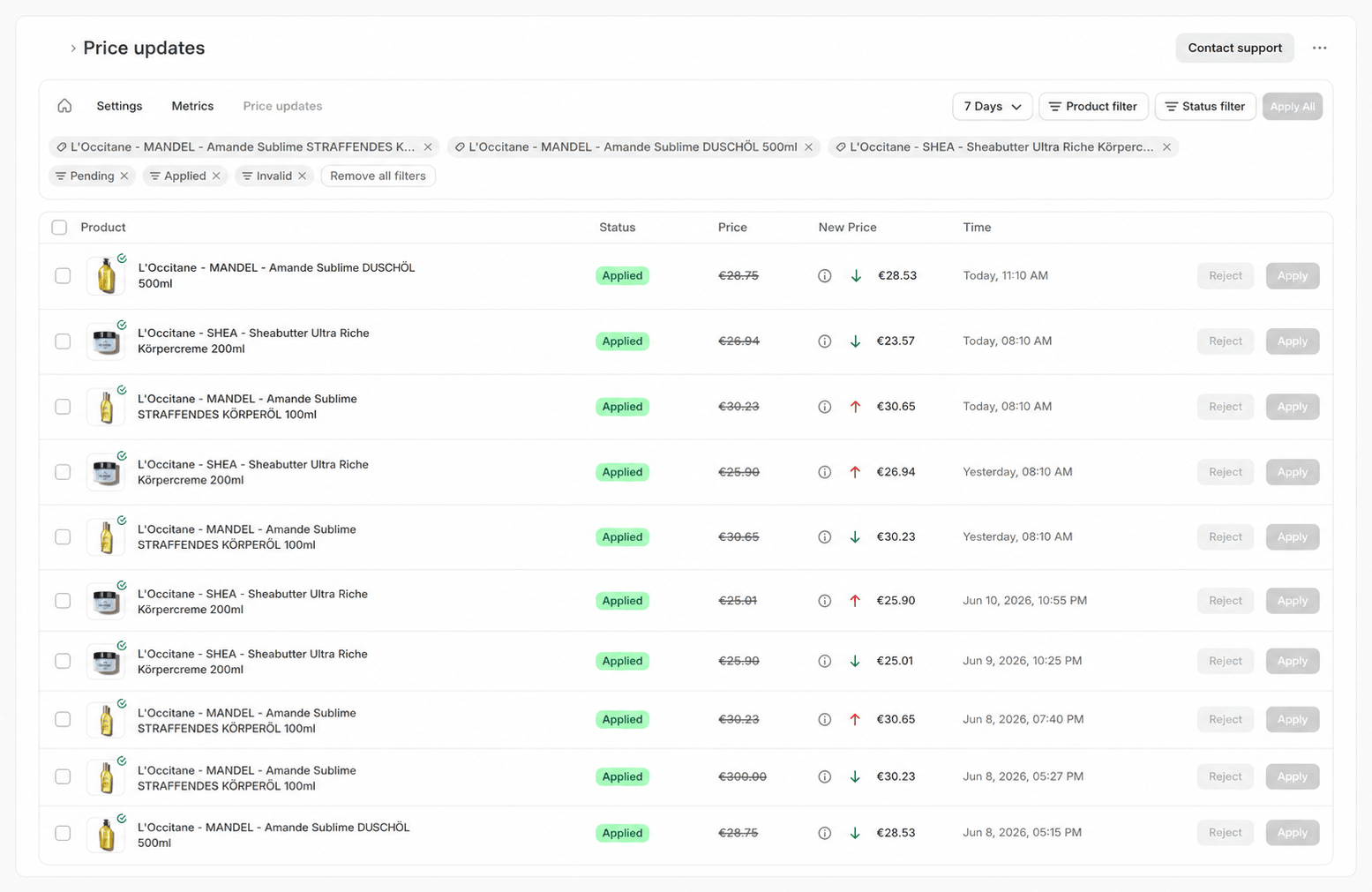
Task: Click Remove all filters button
Action: coord(378,176)
